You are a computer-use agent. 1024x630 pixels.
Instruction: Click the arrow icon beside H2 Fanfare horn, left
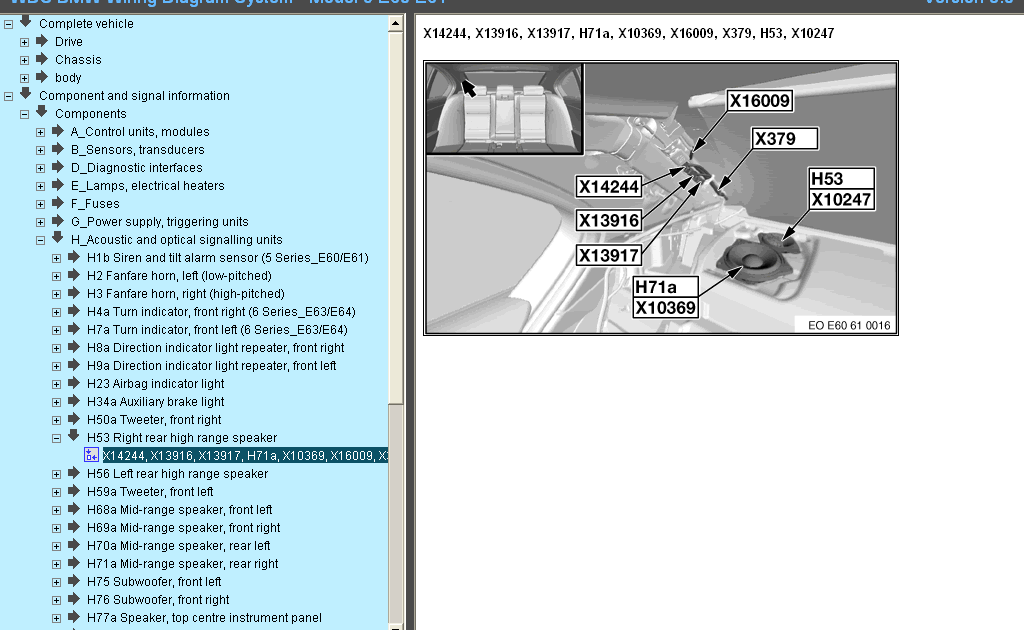(74, 275)
